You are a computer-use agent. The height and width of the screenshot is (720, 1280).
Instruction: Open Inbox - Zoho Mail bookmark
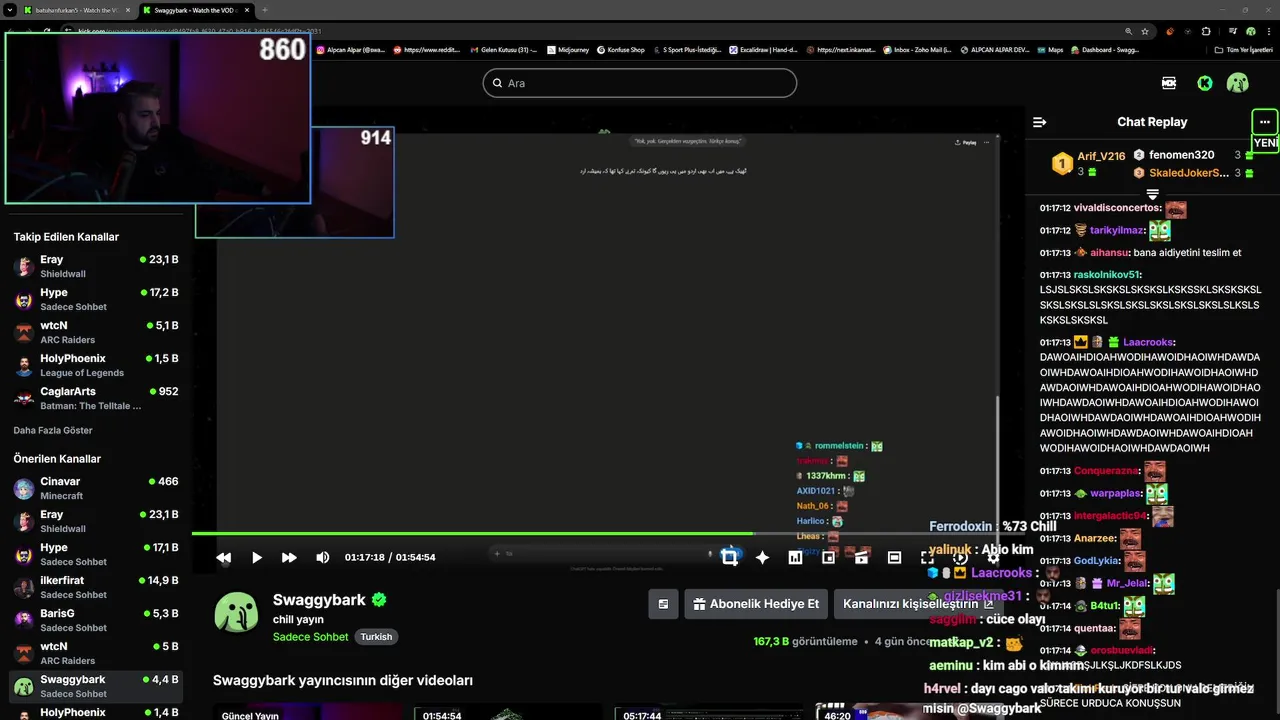pos(917,49)
